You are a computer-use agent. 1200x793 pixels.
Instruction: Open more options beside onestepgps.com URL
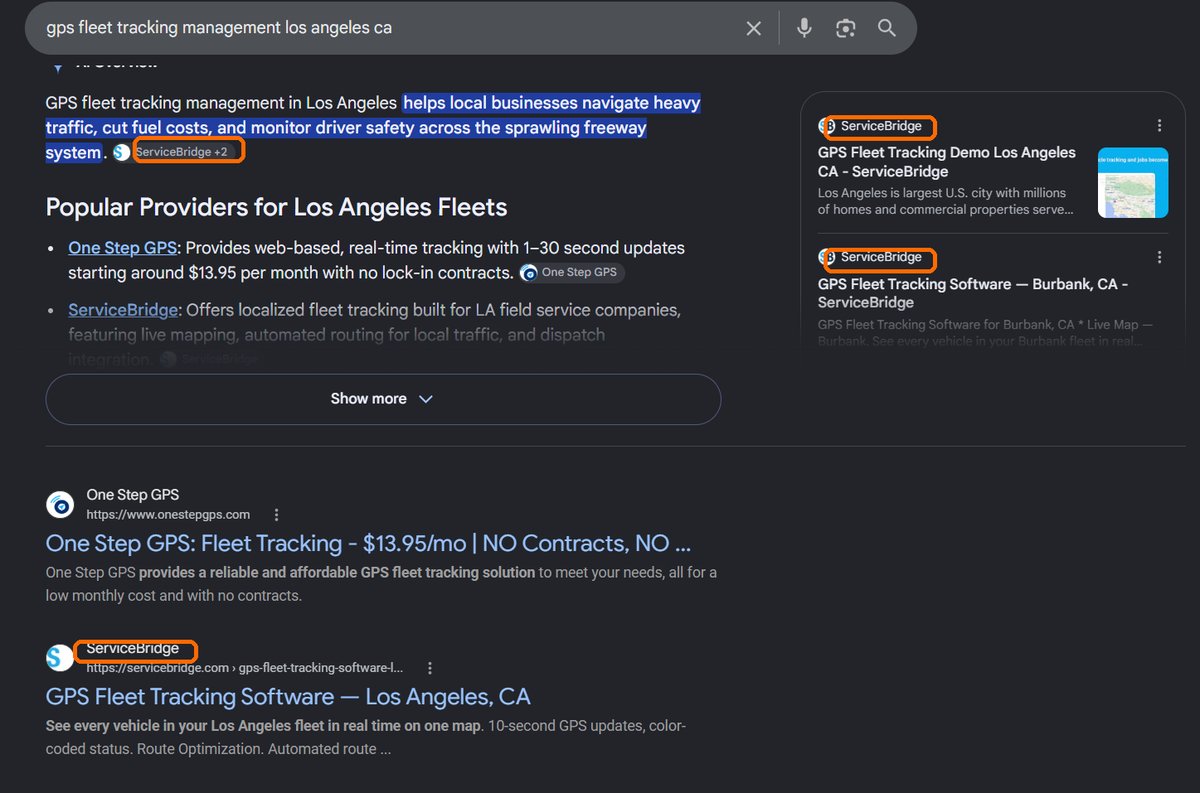(277, 515)
